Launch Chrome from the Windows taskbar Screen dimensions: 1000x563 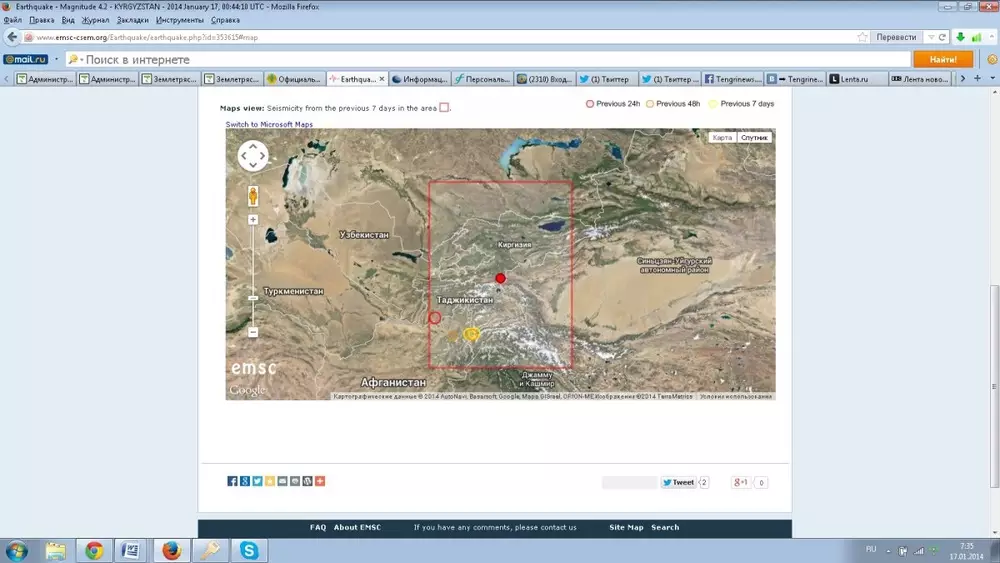point(94,549)
